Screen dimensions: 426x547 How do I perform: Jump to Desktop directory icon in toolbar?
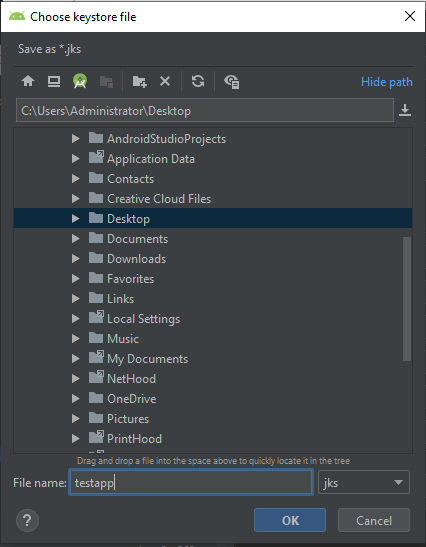[x=54, y=81]
